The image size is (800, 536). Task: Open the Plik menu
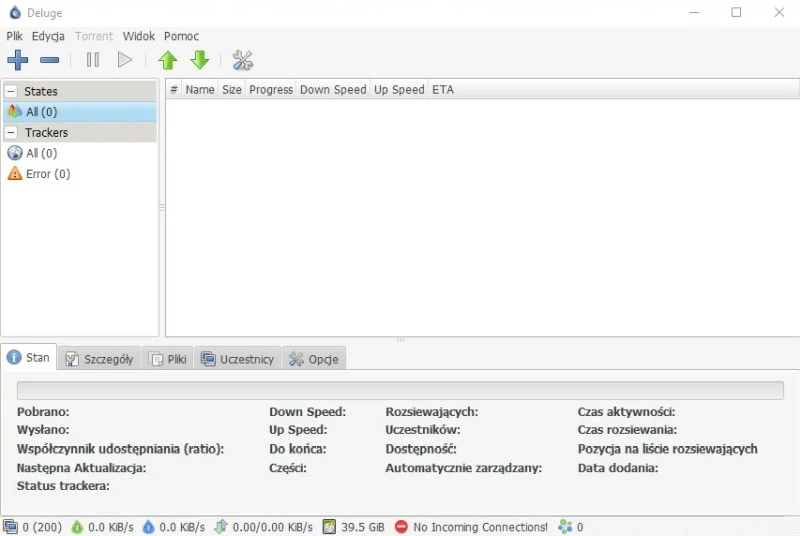14,36
